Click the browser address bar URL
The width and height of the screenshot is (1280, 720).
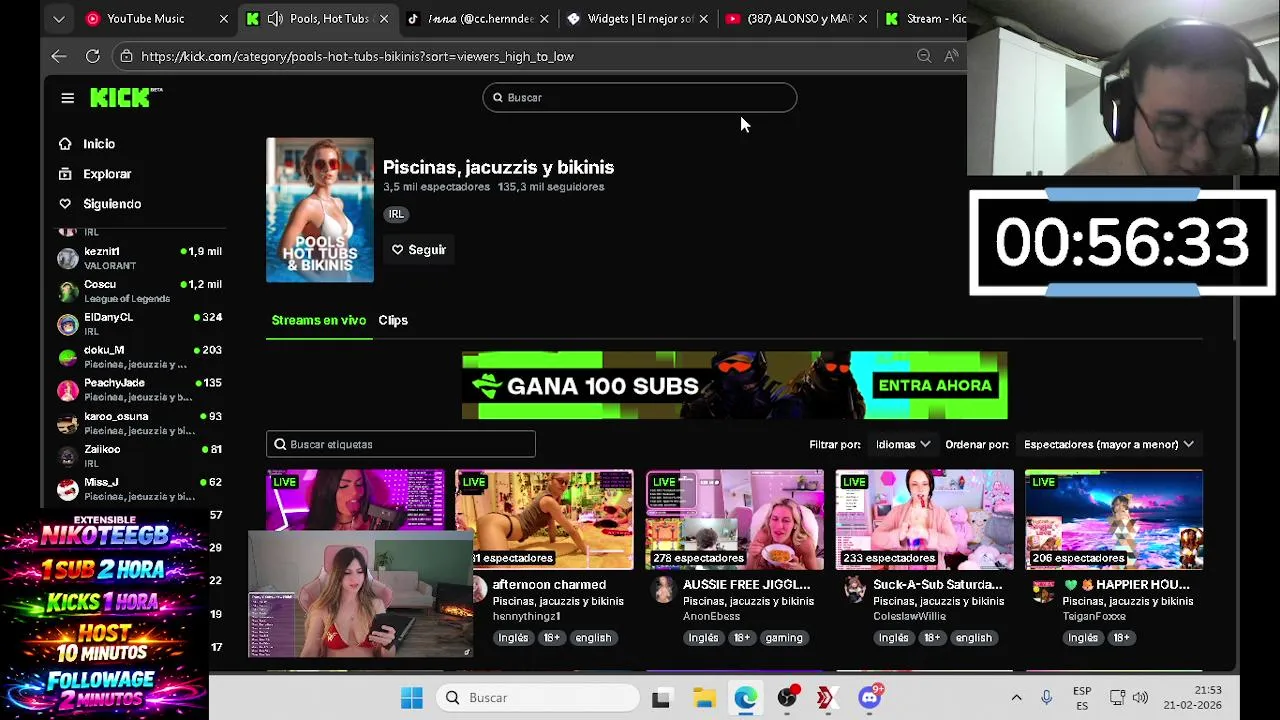[x=357, y=56]
